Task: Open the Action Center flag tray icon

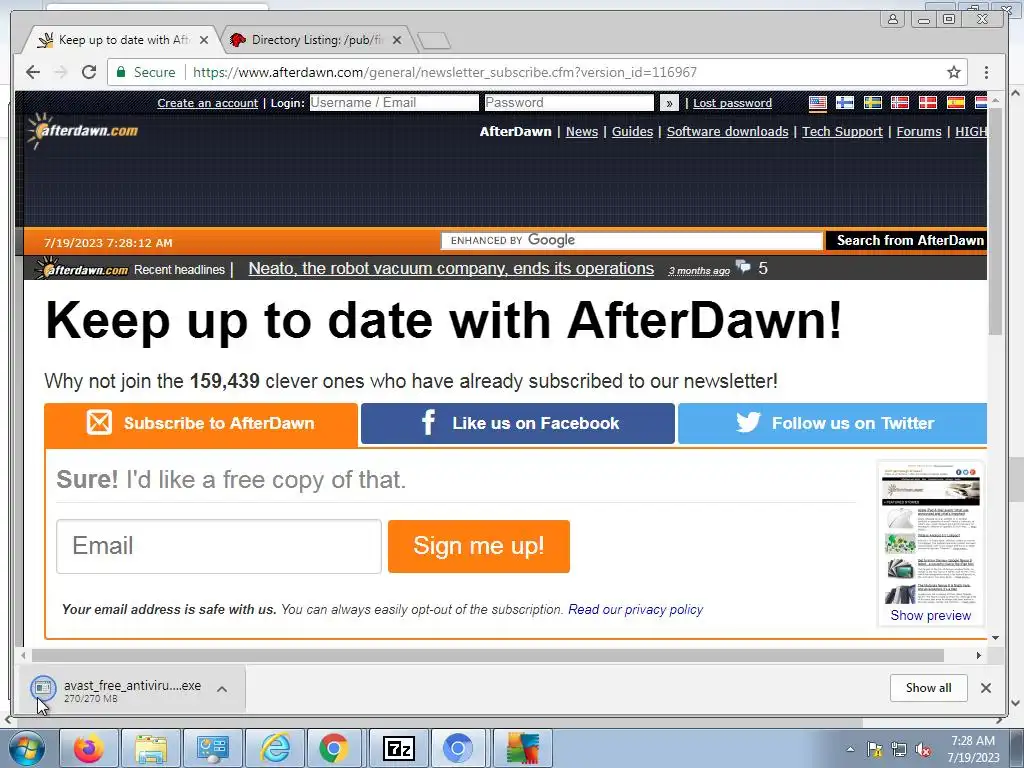Action: pyautogui.click(x=875, y=750)
